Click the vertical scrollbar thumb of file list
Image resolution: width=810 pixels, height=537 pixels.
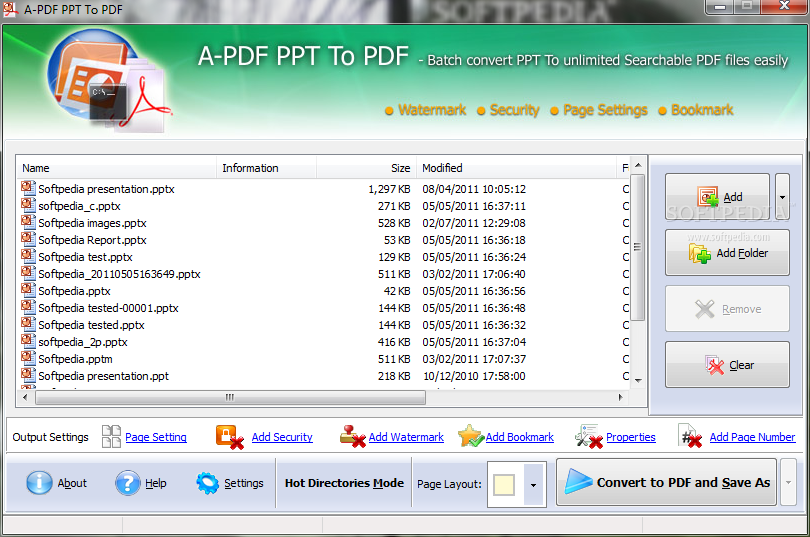(x=638, y=247)
